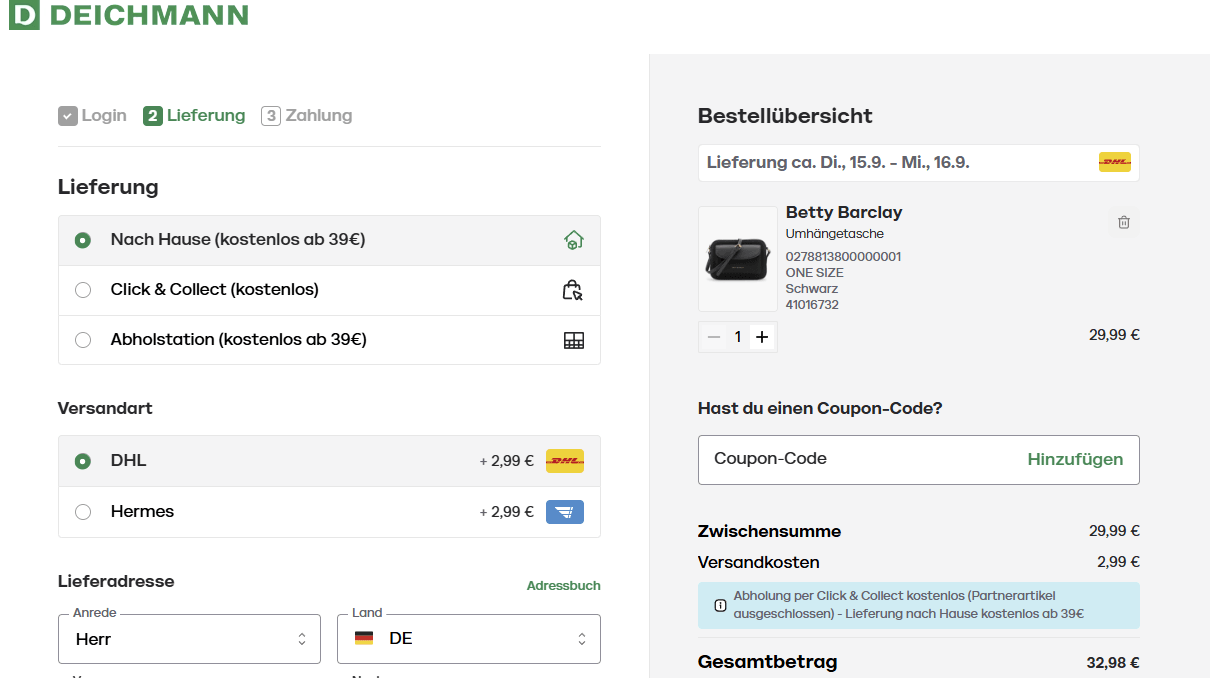Click the Gesamtbetrag 32,98 € amount
This screenshot has height=678, width=1210.
click(x=1113, y=663)
